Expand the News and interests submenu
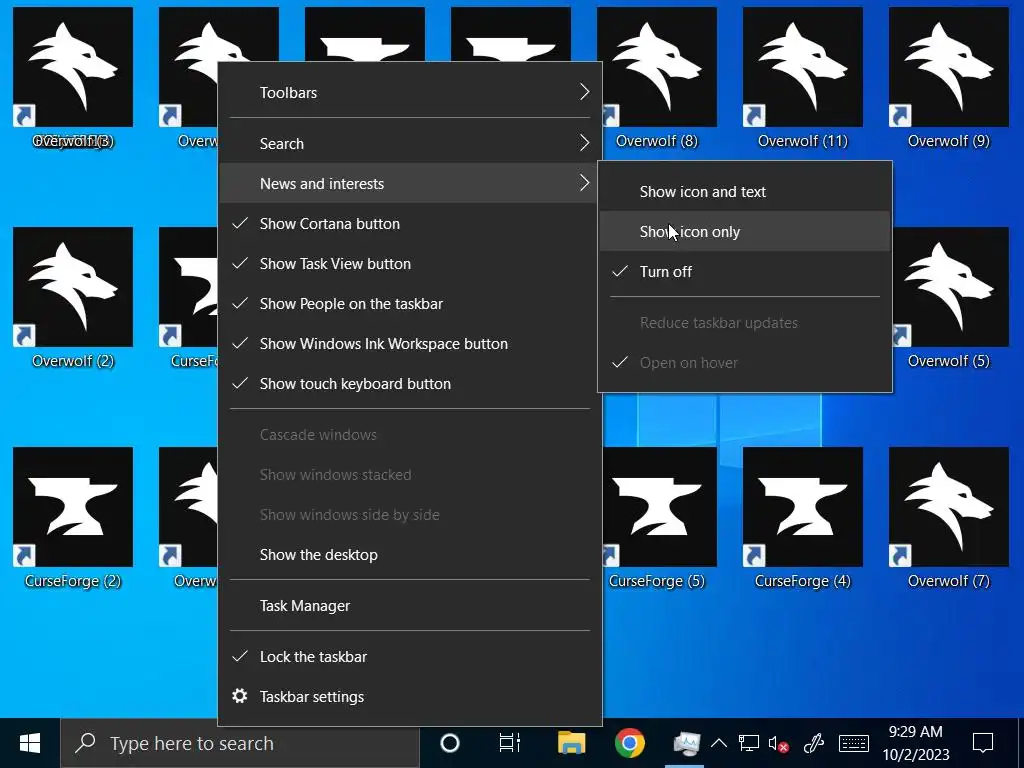1024x768 pixels. point(410,184)
